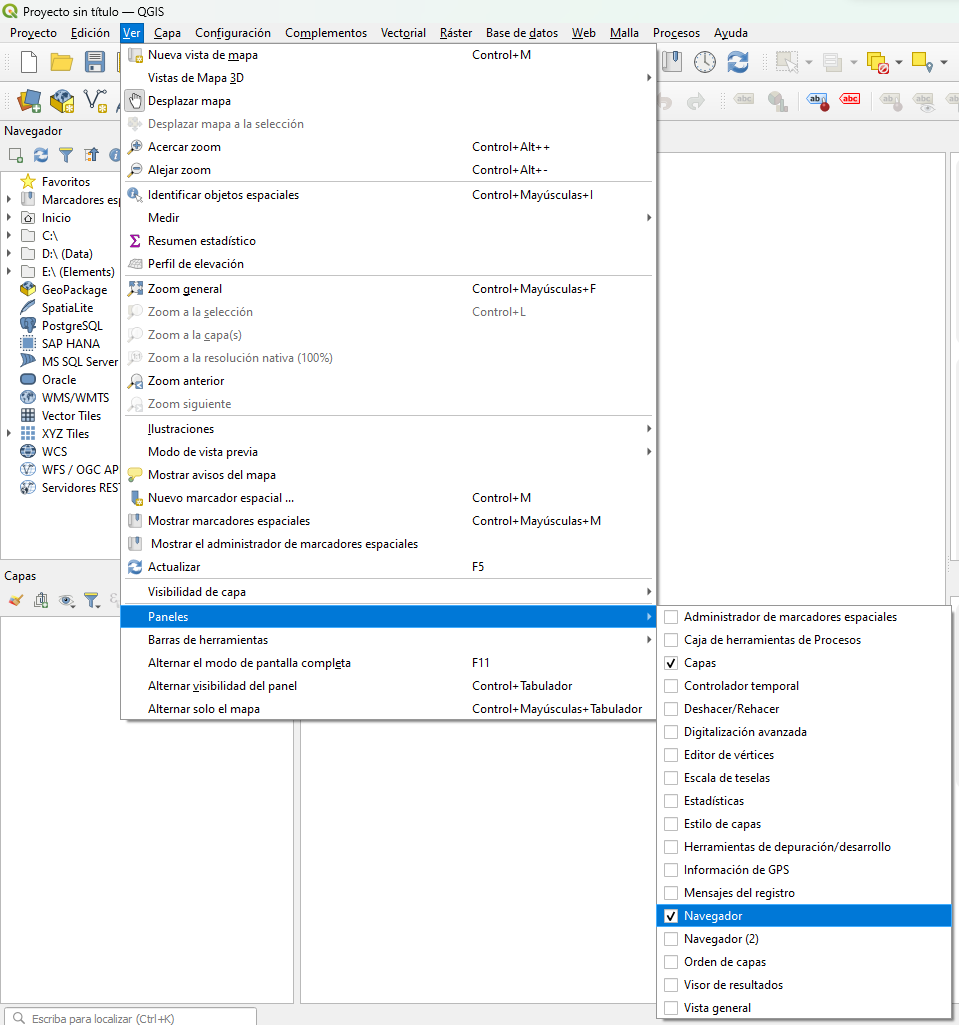Click the filter legend funnel in Capas
Screen dimensions: 959x1025
(92, 600)
